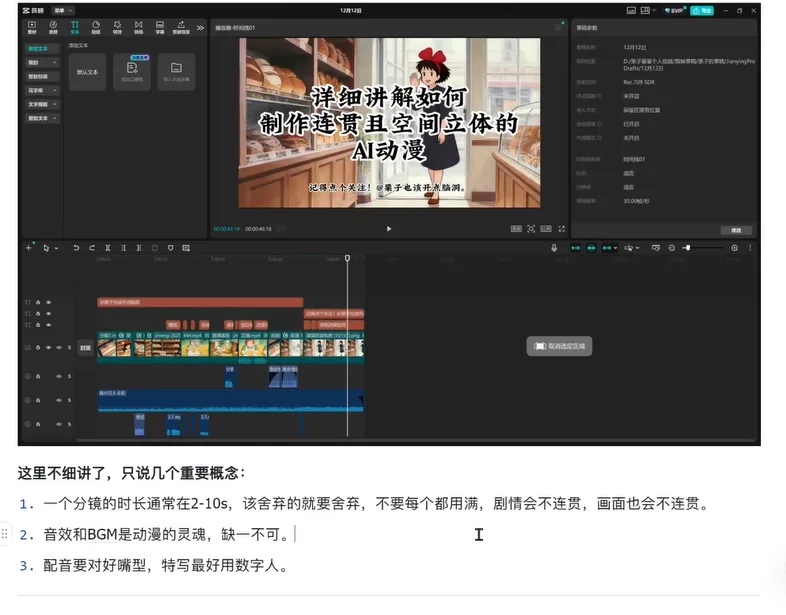Expand more tabs with double-chevron
This screenshot has height=615, width=786.
coord(201,28)
